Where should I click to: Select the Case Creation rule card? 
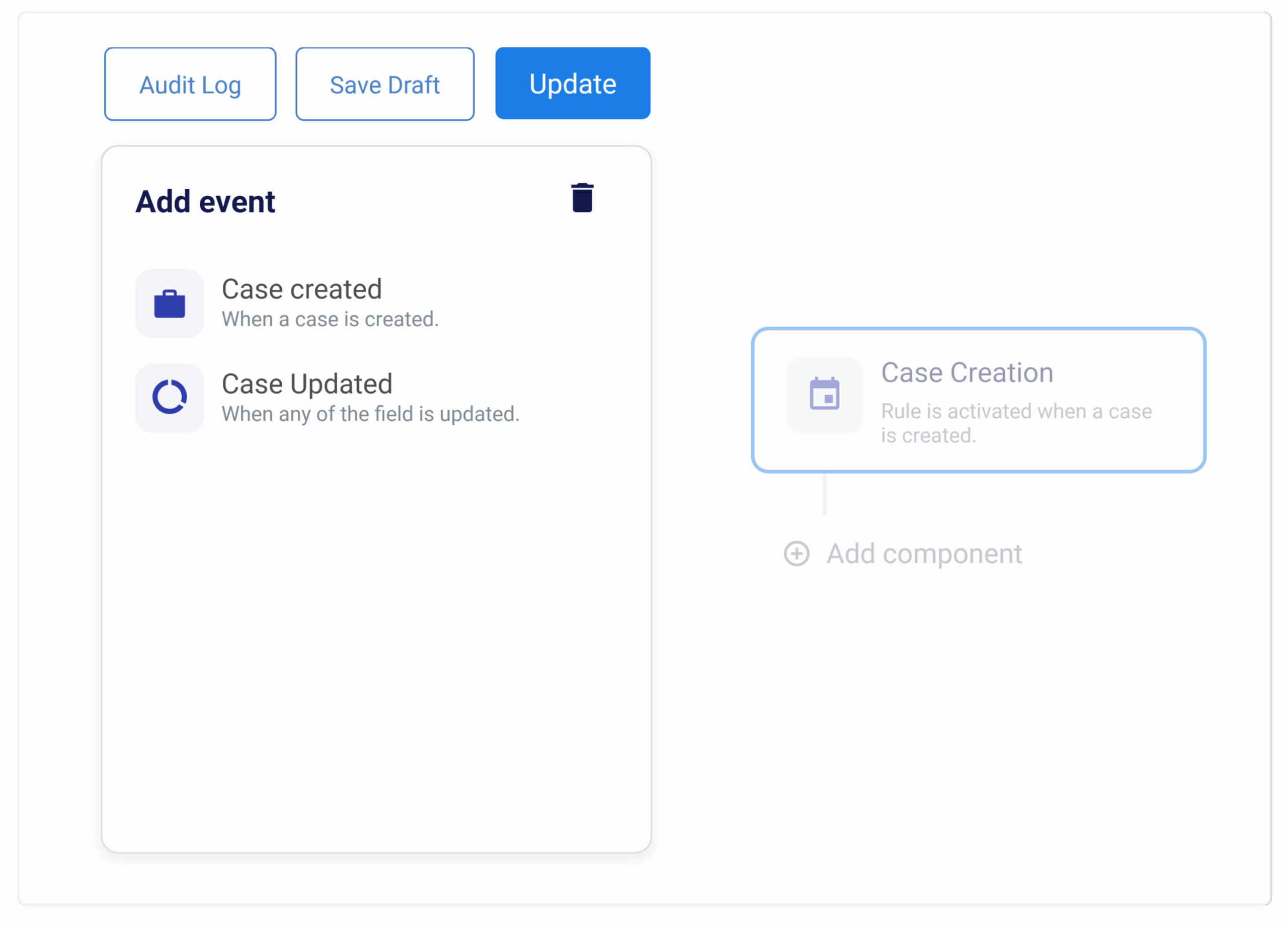979,400
